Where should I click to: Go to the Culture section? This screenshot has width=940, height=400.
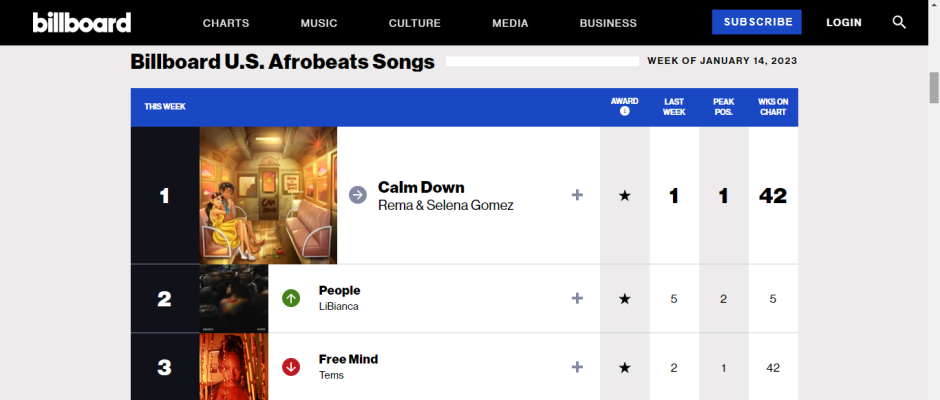415,23
